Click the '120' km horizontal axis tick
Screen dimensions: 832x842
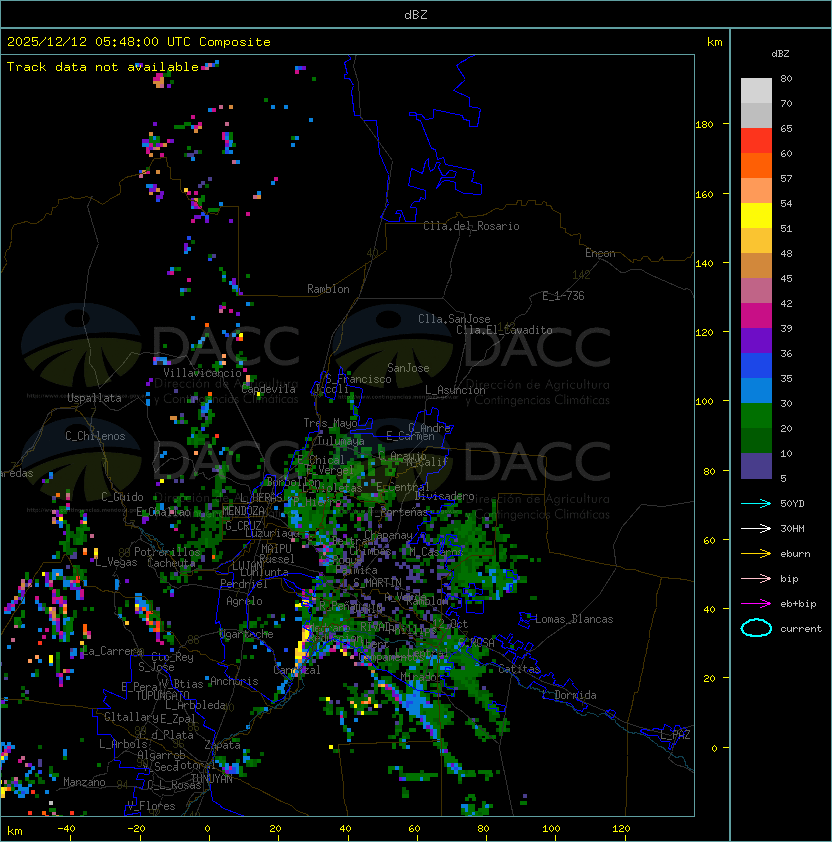621,829
